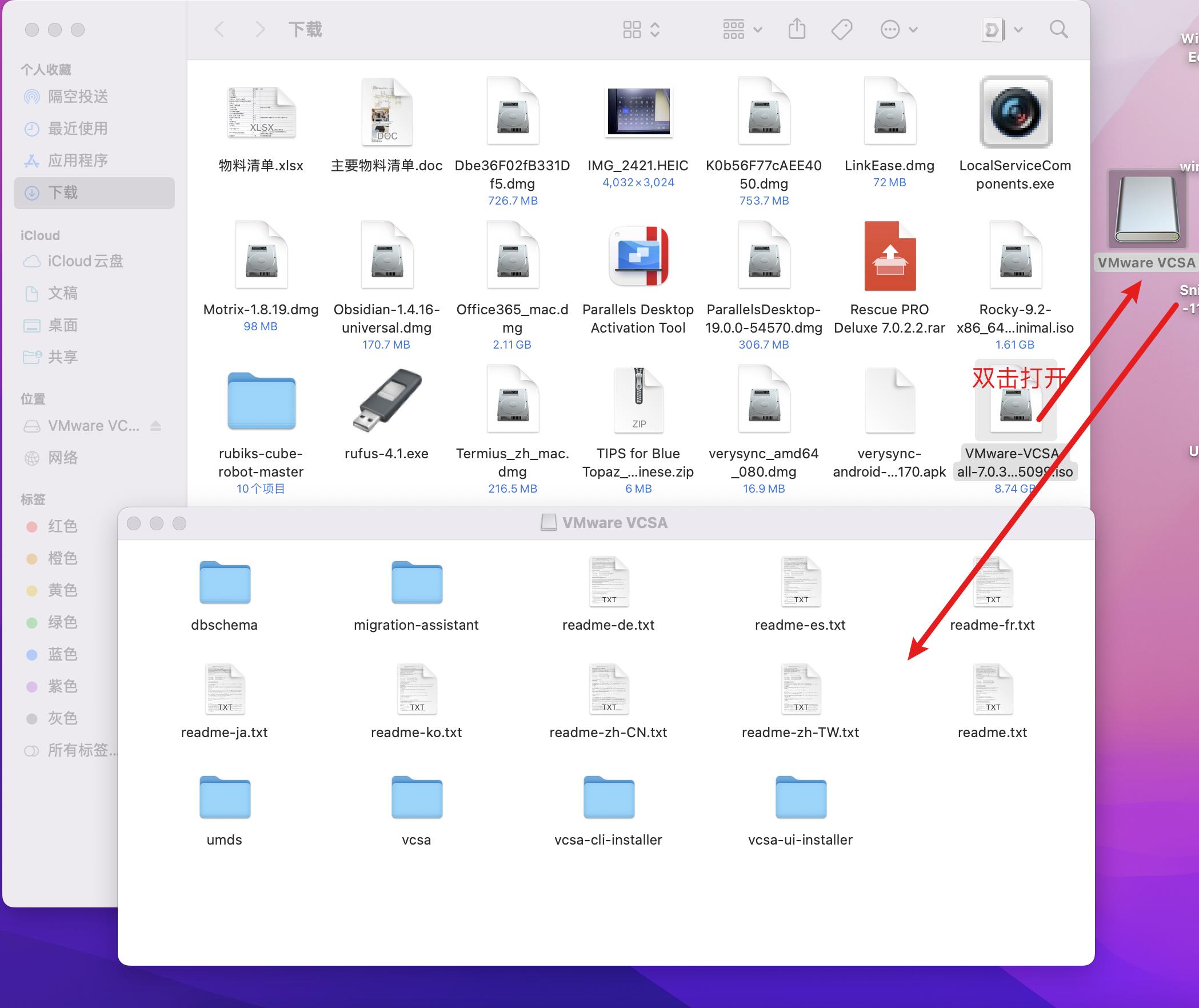This screenshot has height=1008, width=1199.
Task: Select Obsidian-1.4.16-universal.dmg file
Action: coord(387,255)
